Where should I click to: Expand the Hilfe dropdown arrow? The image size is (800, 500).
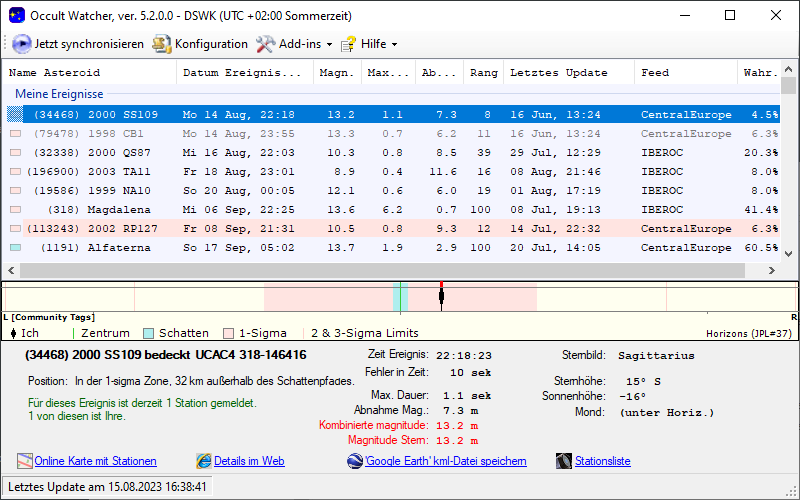(x=394, y=45)
